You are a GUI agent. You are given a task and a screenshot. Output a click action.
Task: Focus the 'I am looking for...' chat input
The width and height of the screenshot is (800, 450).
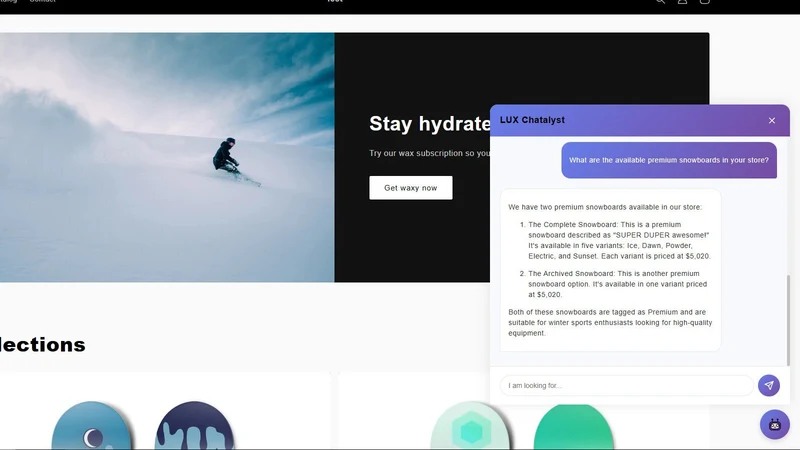[627, 385]
